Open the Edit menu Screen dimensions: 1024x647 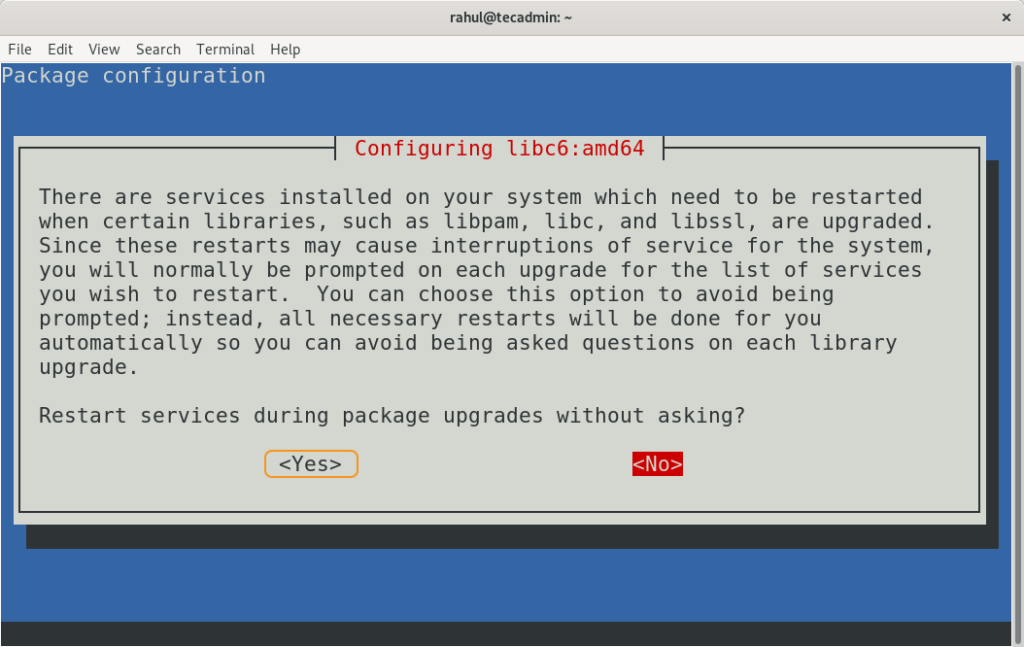(60, 49)
